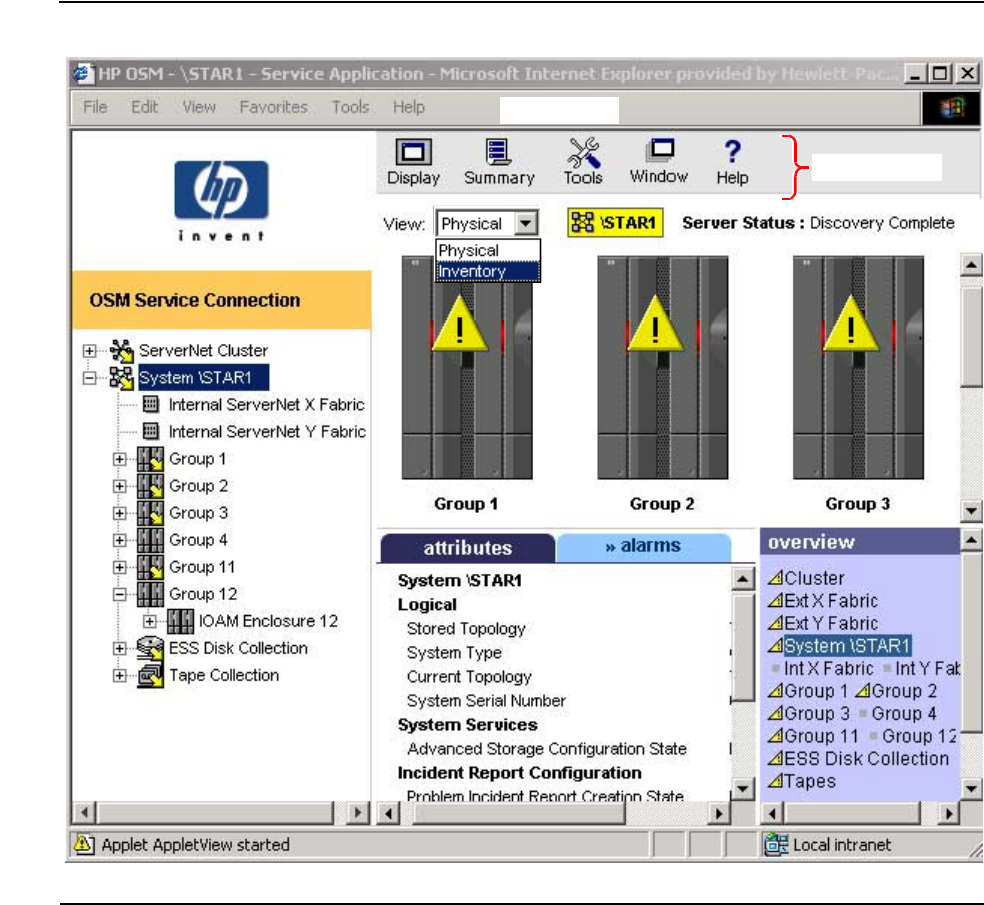Select Inventory in the View list
984x905 pixels.
click(x=487, y=271)
